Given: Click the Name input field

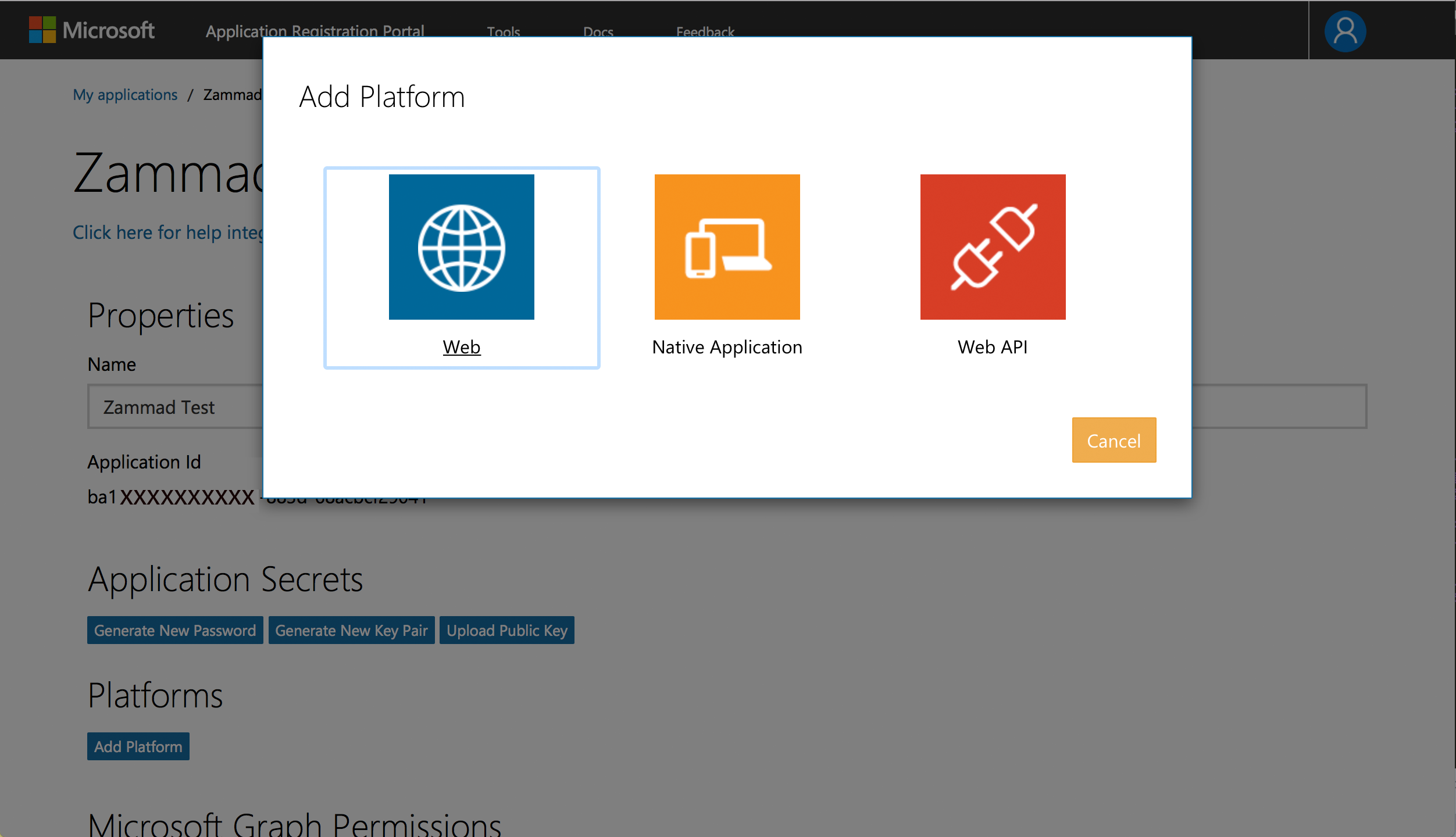Looking at the screenshot, I should click(727, 406).
